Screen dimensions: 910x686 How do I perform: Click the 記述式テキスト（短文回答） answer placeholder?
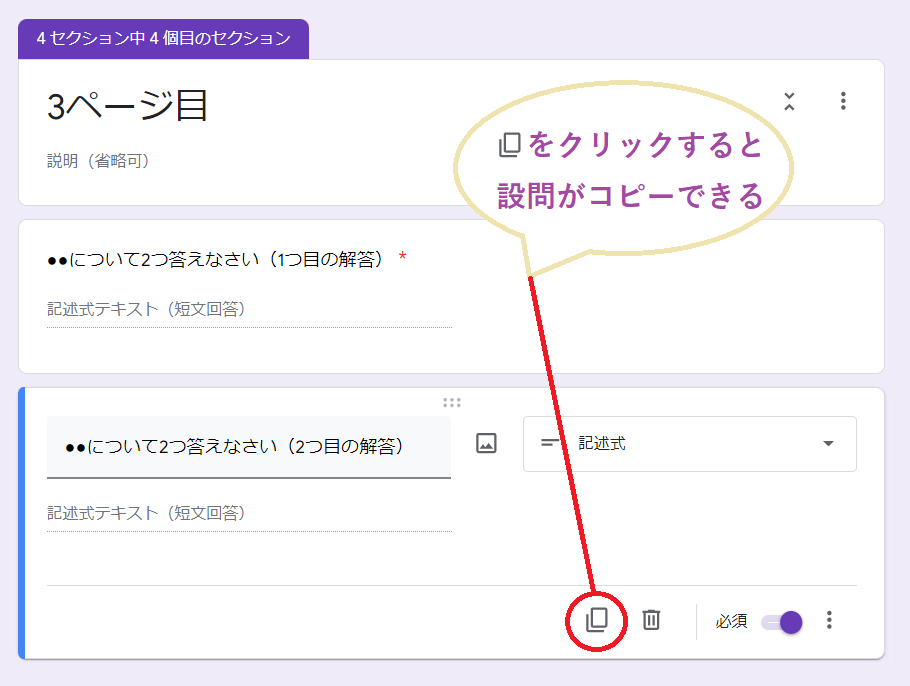150,511
